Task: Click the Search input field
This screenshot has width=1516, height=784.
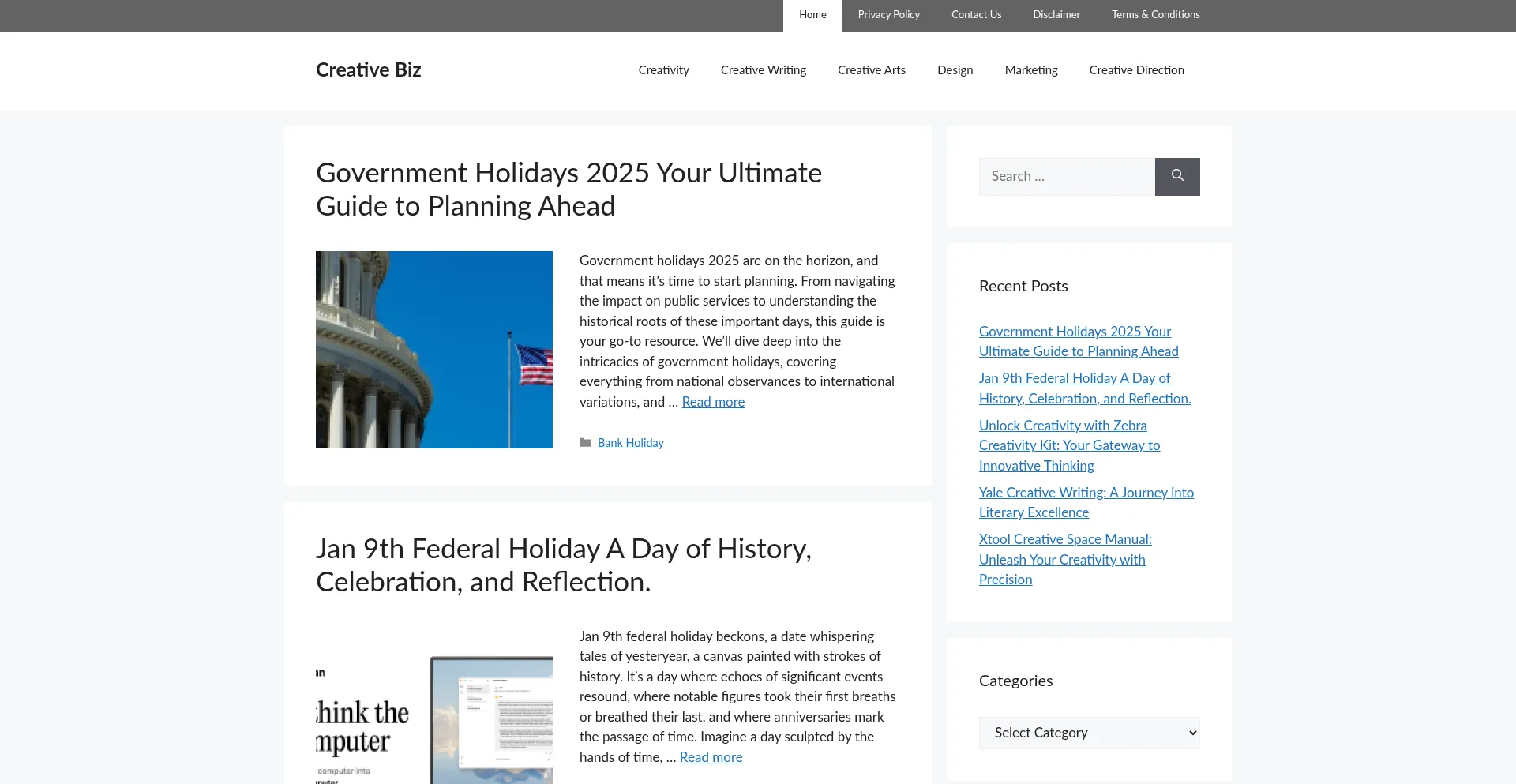Action: (x=1066, y=176)
